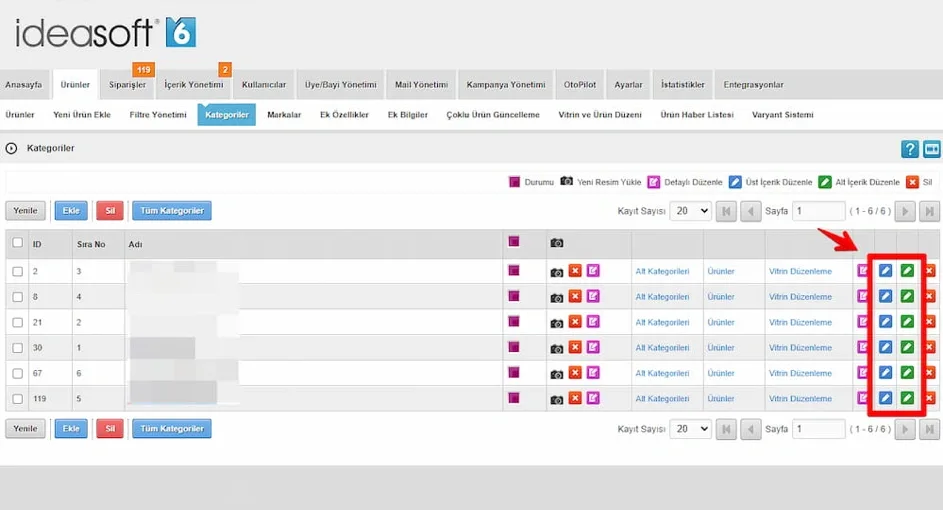Click the blue screen icon beside help
The width and height of the screenshot is (943, 510).
932,149
